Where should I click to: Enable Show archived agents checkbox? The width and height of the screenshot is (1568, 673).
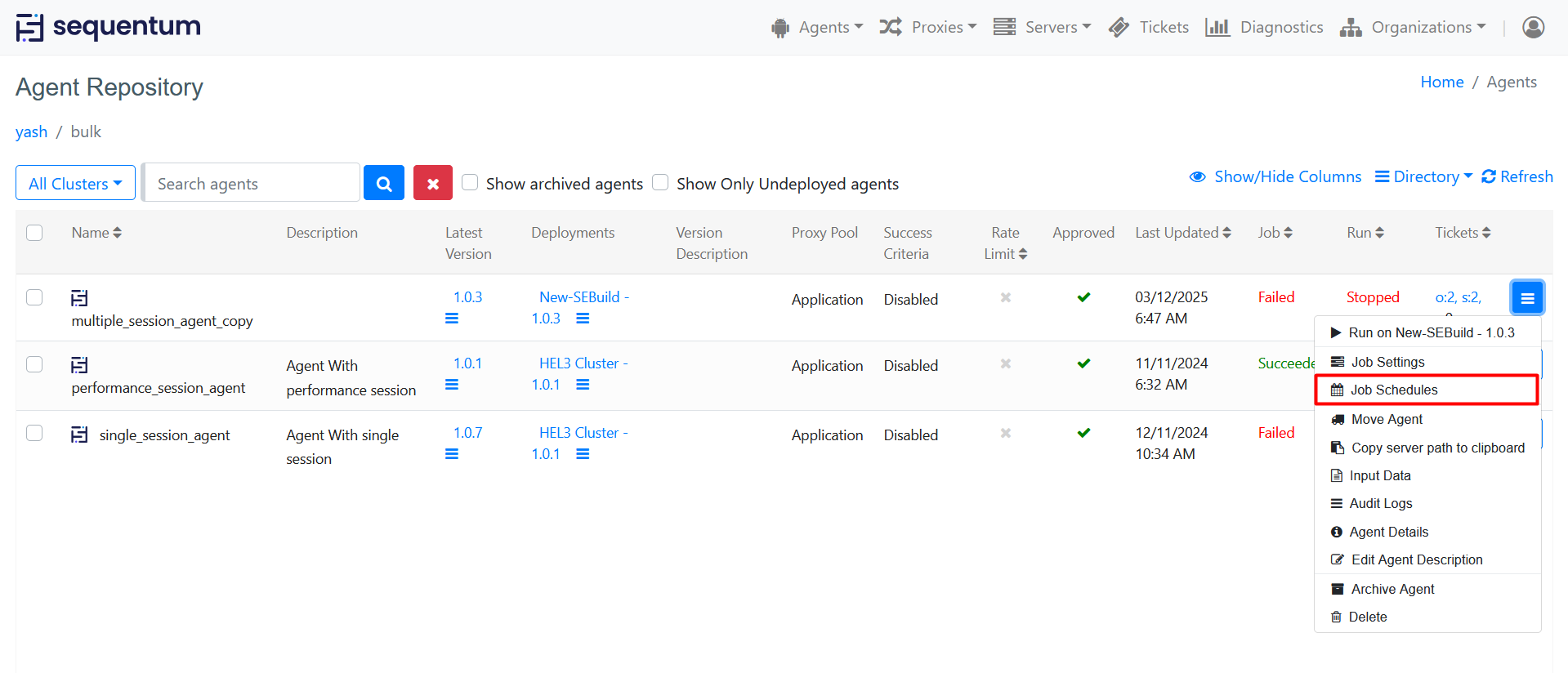[470, 182]
